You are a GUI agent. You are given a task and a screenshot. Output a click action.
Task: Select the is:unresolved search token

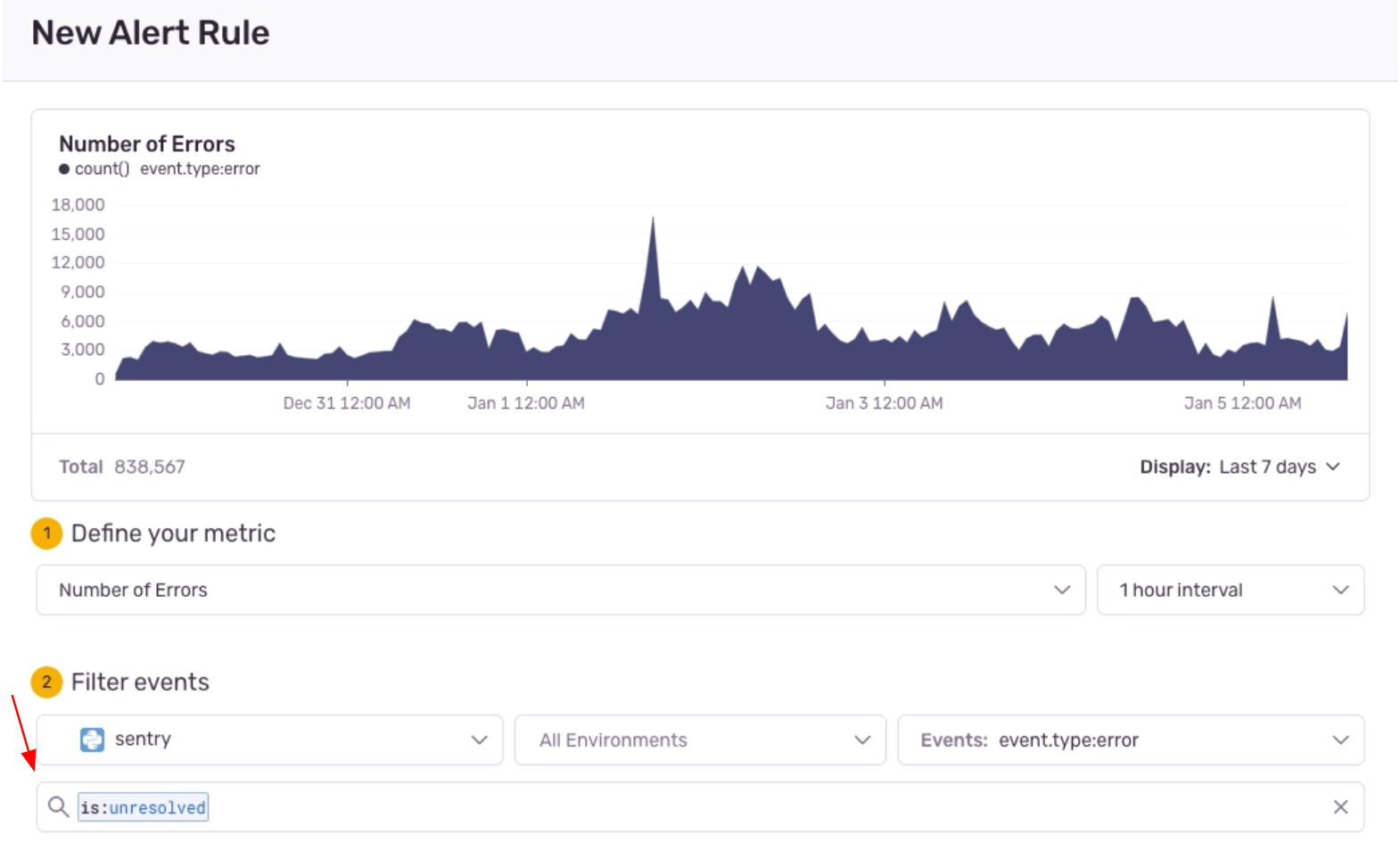click(x=143, y=807)
